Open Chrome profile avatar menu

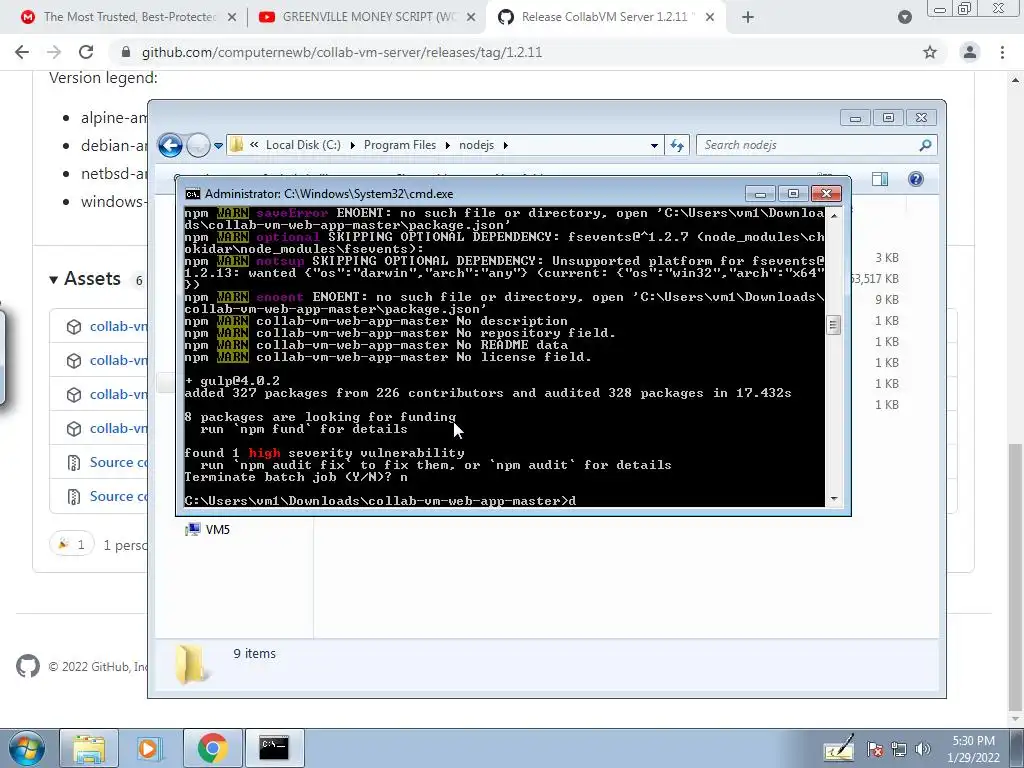[x=970, y=52]
